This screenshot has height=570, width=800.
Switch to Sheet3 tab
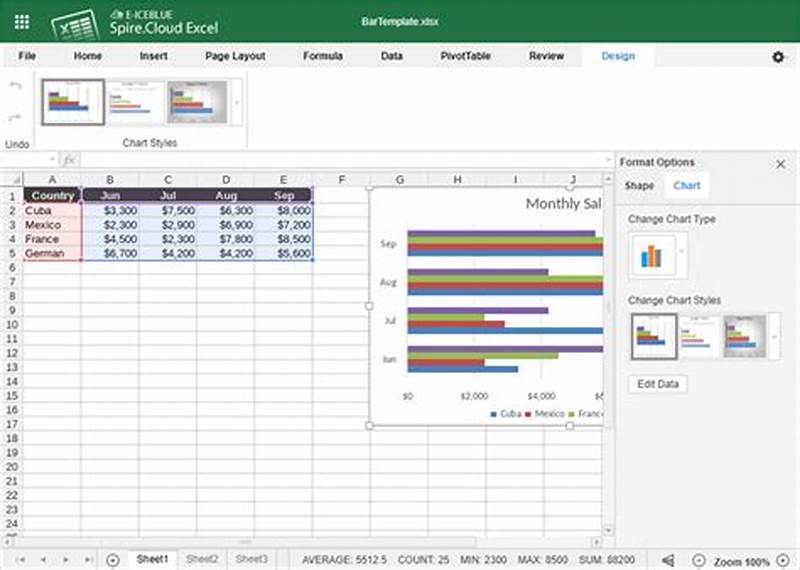pyautogui.click(x=252, y=559)
